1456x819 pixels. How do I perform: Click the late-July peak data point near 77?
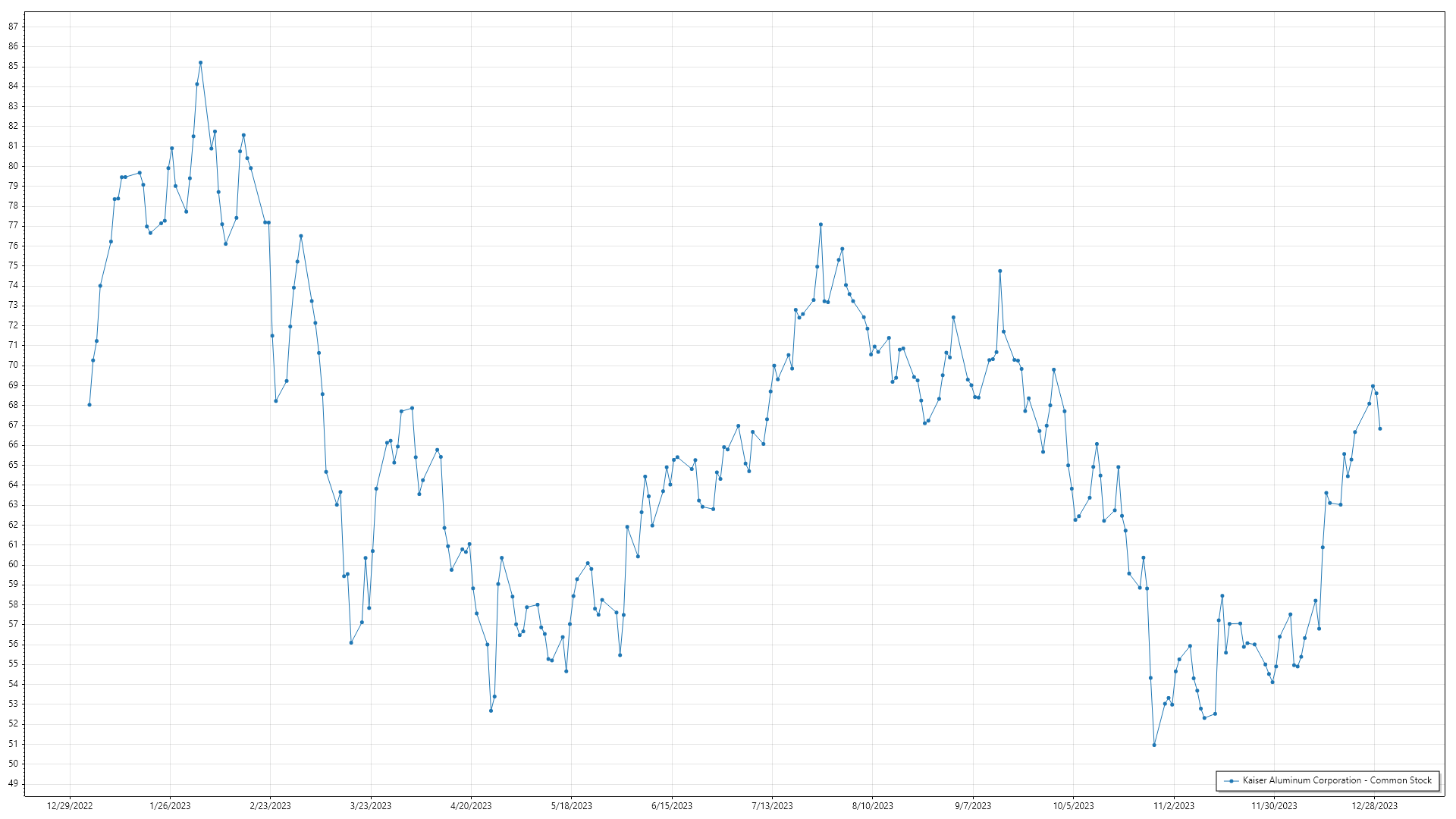(x=821, y=224)
